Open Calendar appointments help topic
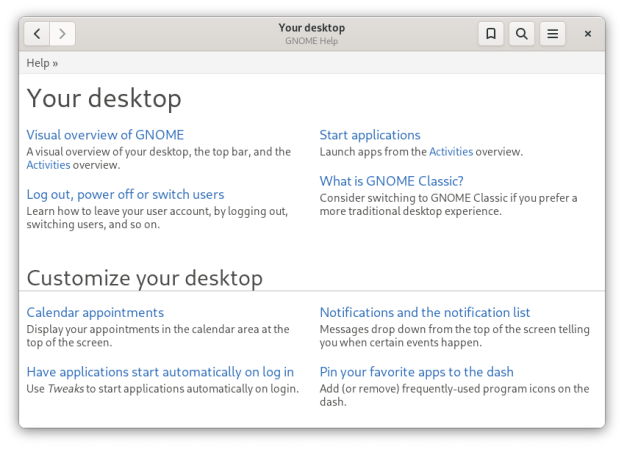 [95, 313]
